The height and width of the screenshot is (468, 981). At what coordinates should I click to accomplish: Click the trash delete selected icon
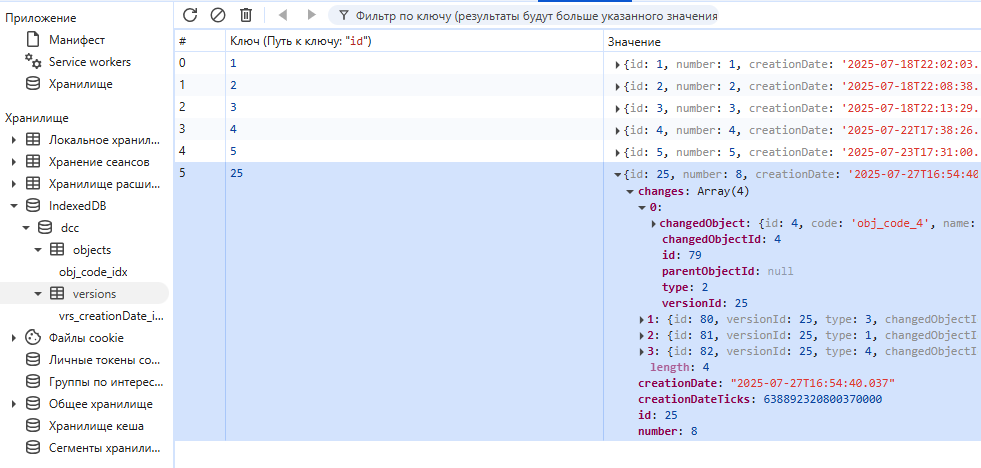coord(247,15)
